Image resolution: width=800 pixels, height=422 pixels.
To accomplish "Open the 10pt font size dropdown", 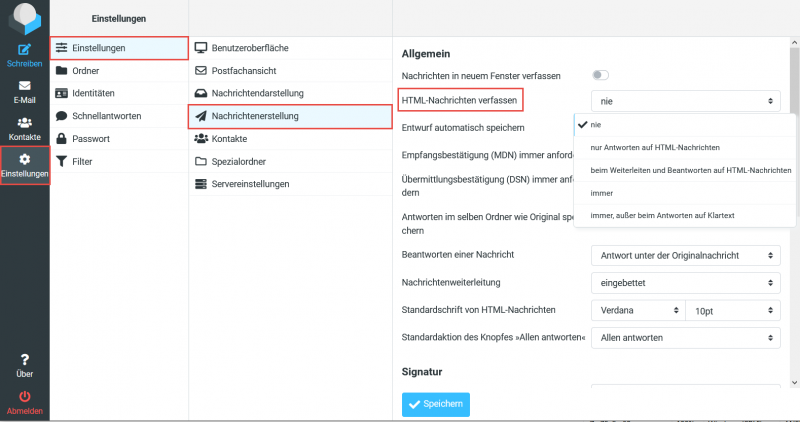I will point(732,310).
